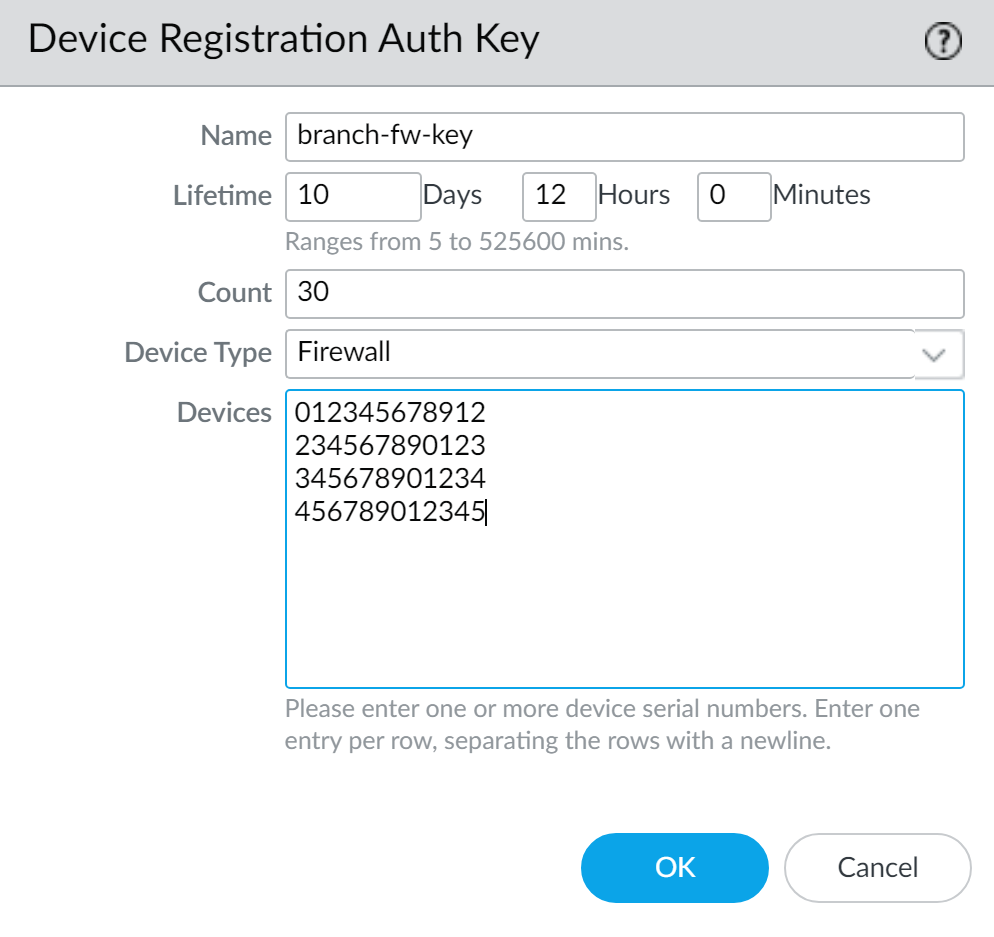This screenshot has height=937, width=994.
Task: Expand the Device Type chevron arrow
Action: 938,354
